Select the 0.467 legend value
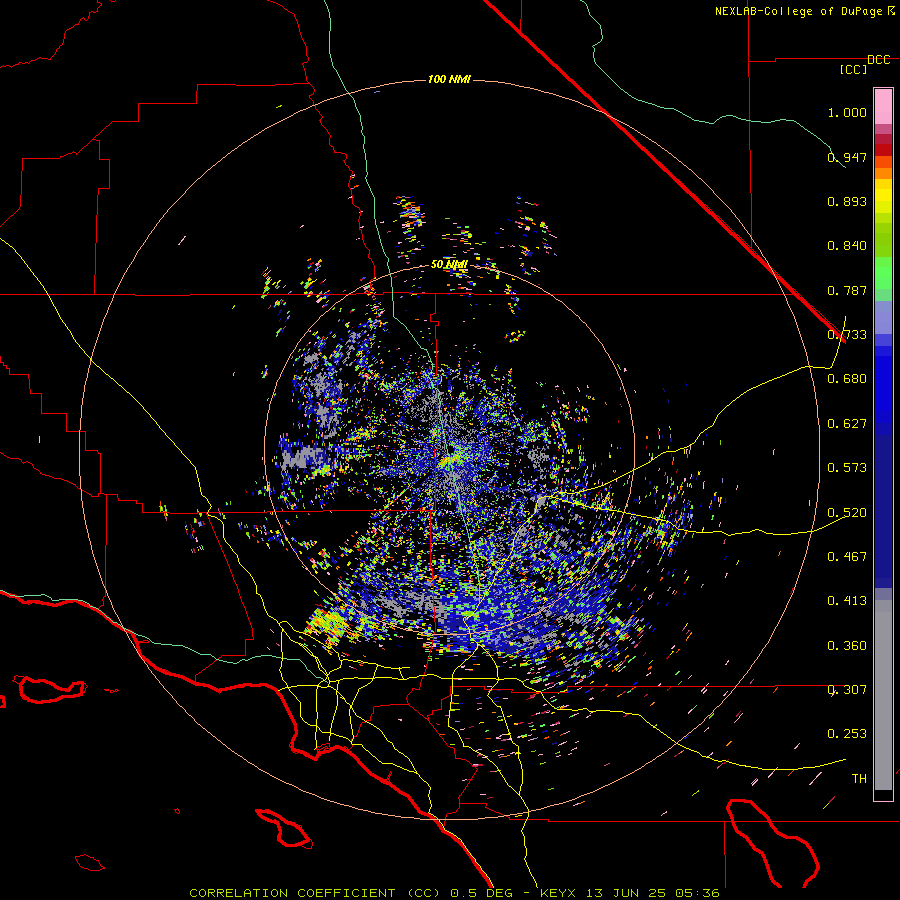The image size is (900, 900). coord(847,556)
